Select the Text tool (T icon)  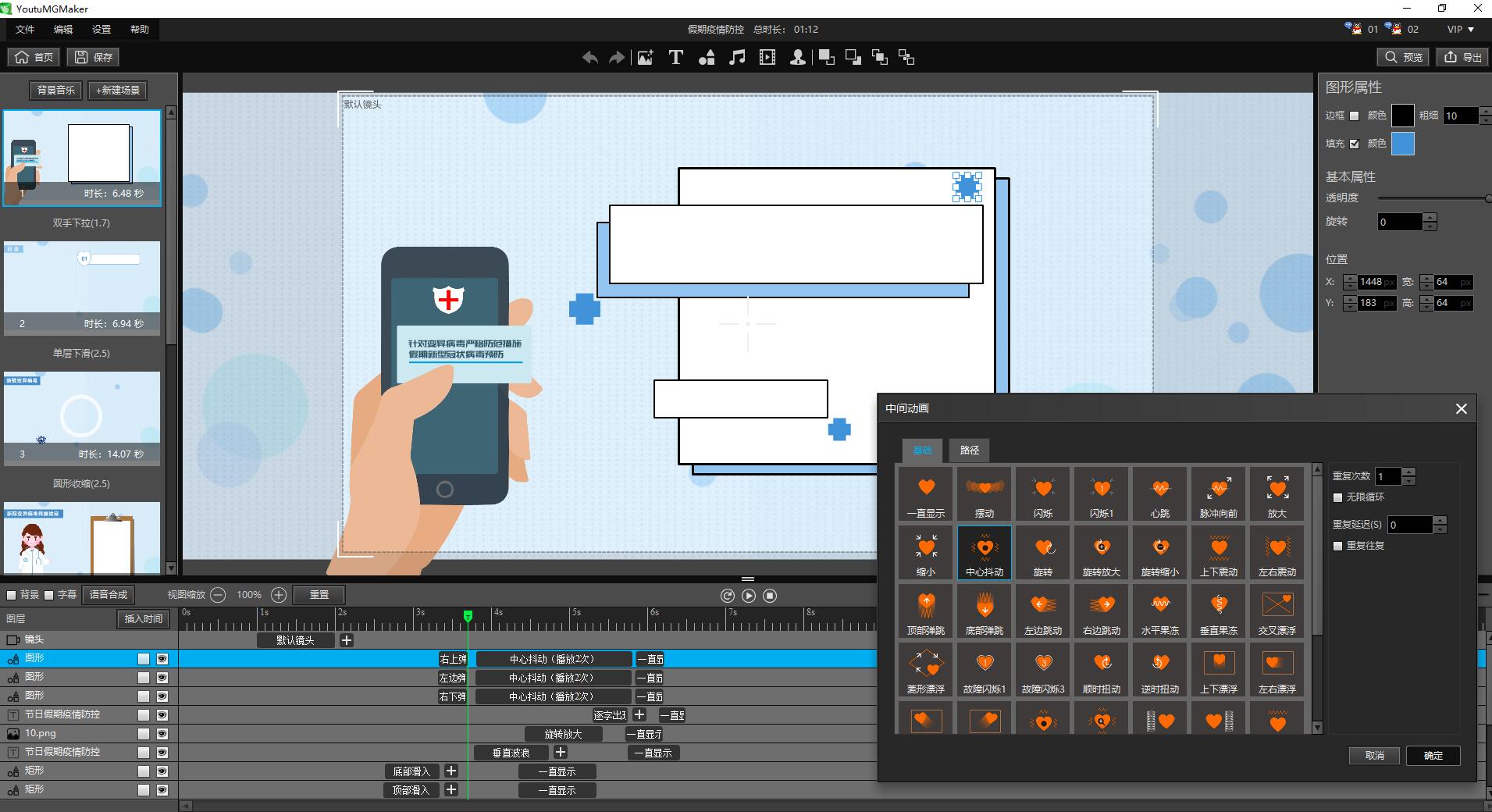tap(676, 57)
